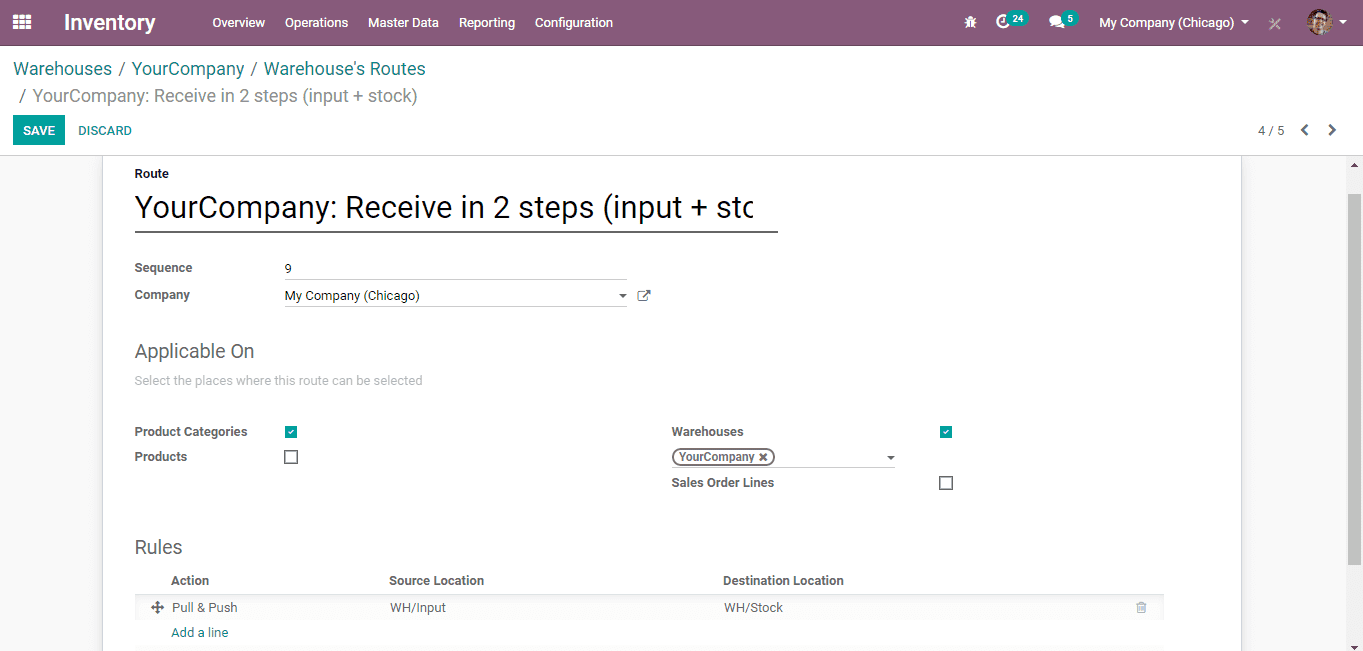Screen dimensions: 1363x651
Task: Click the WH/Input source location cell
Action: [418, 608]
